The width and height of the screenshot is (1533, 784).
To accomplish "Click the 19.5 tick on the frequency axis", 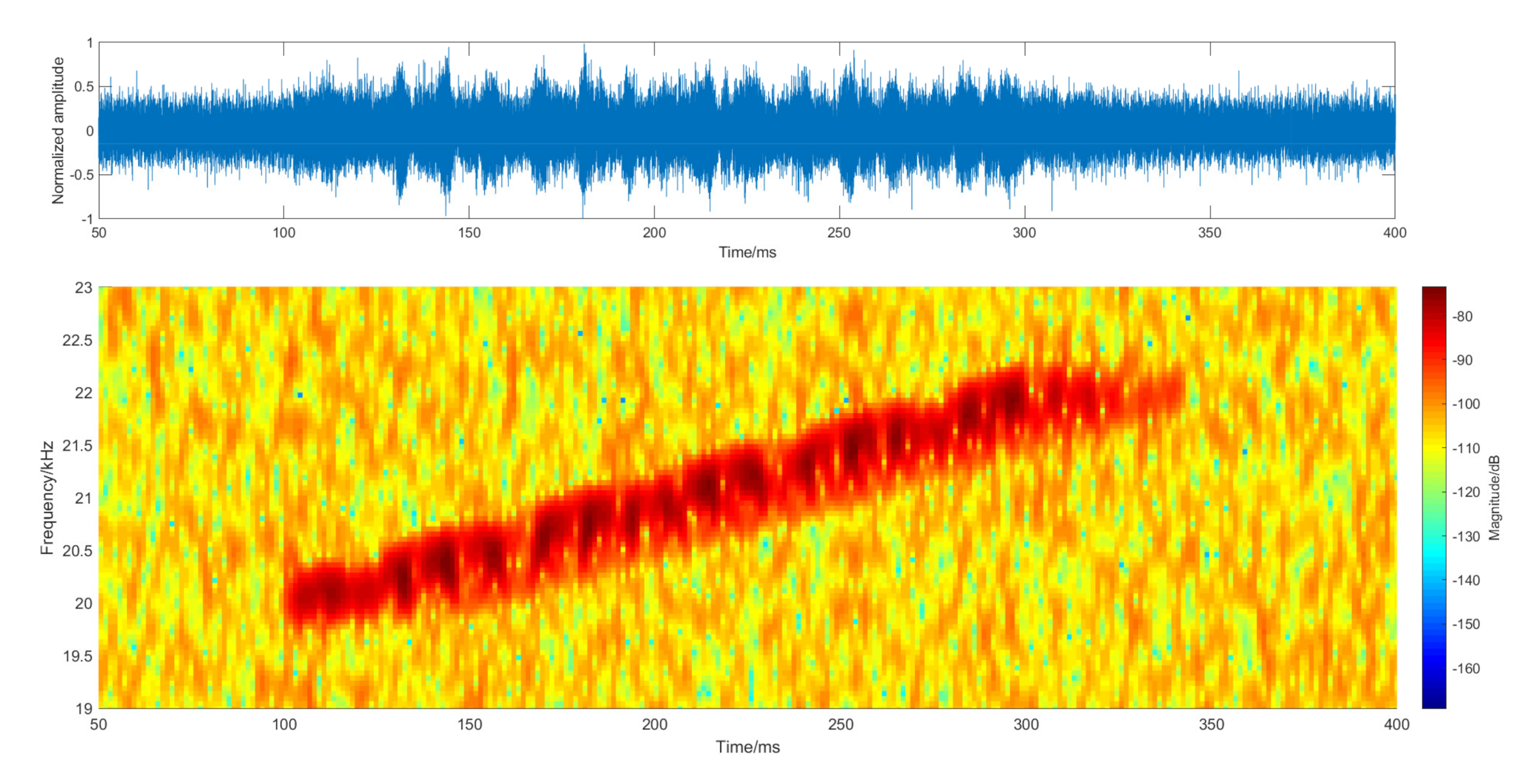I will 77,656.
